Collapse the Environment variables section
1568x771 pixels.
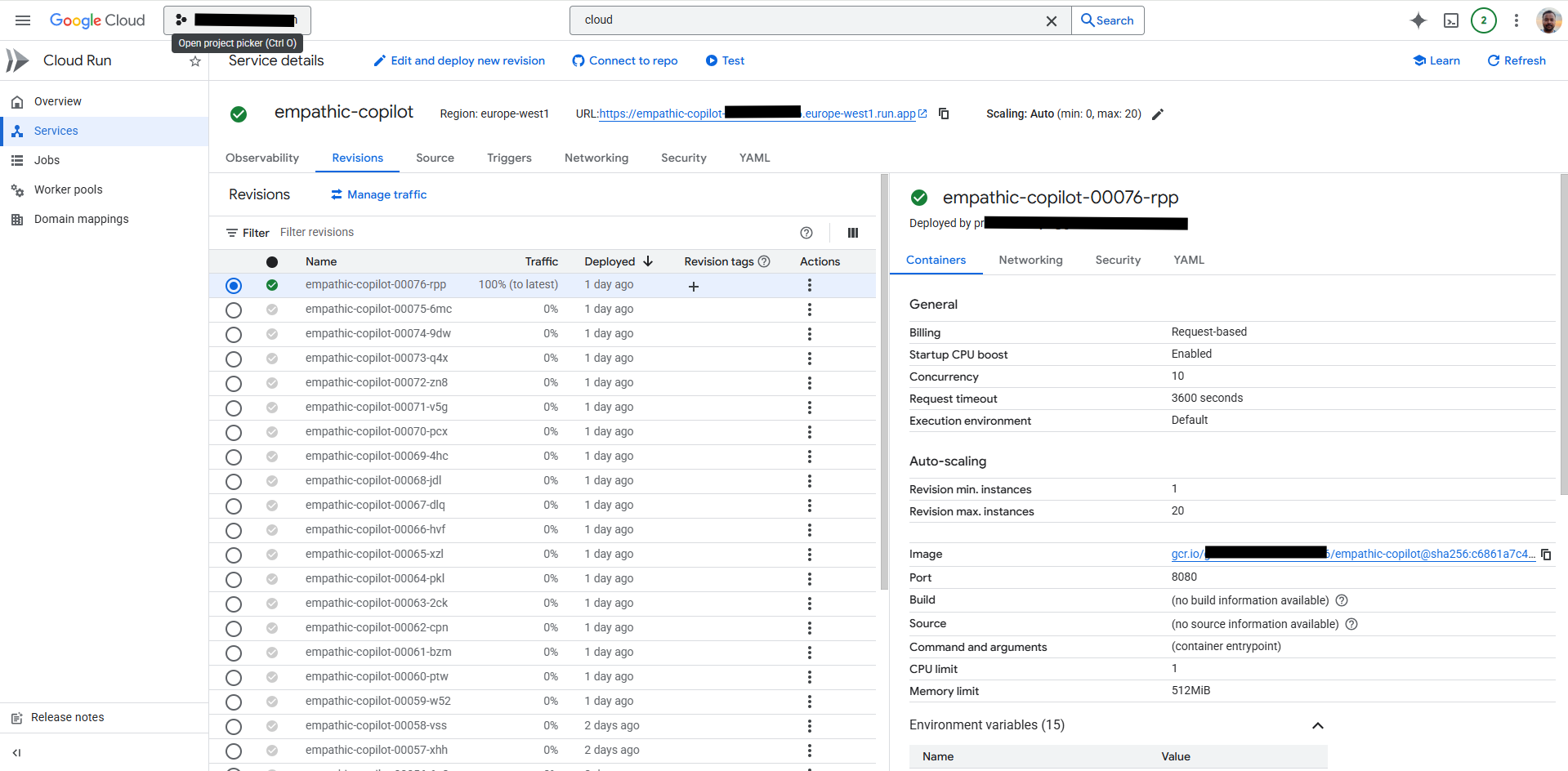tap(1317, 725)
